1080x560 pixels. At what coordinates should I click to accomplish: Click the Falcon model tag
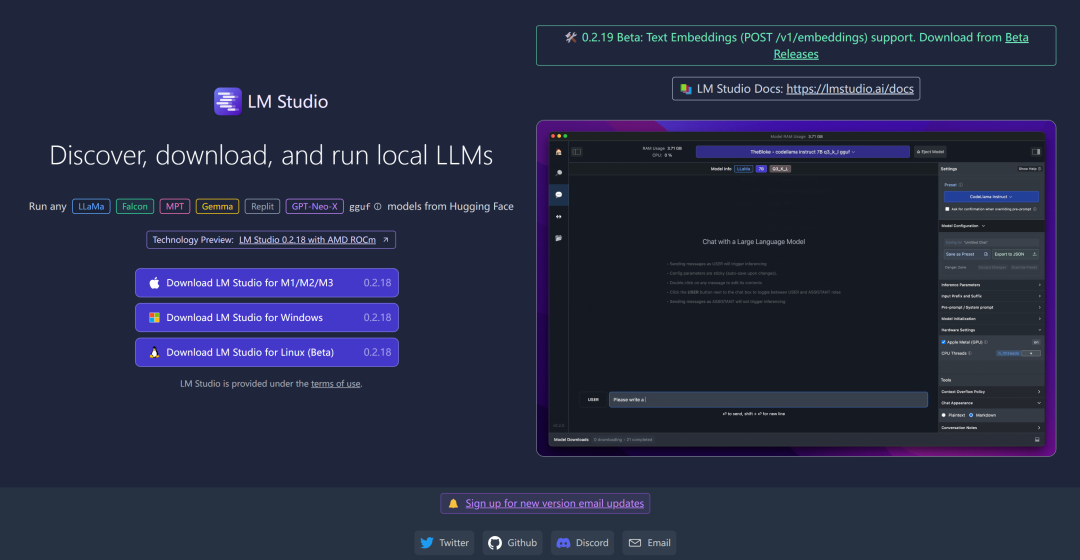click(135, 207)
